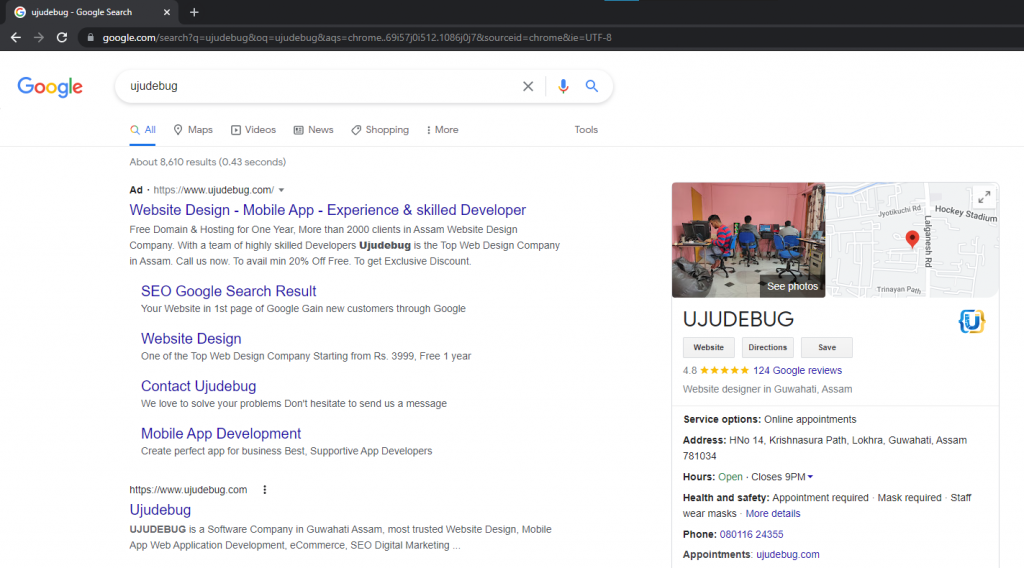Viewport: 1024px width, 568px height.
Task: Open the More search categories menu
Action: tap(442, 130)
